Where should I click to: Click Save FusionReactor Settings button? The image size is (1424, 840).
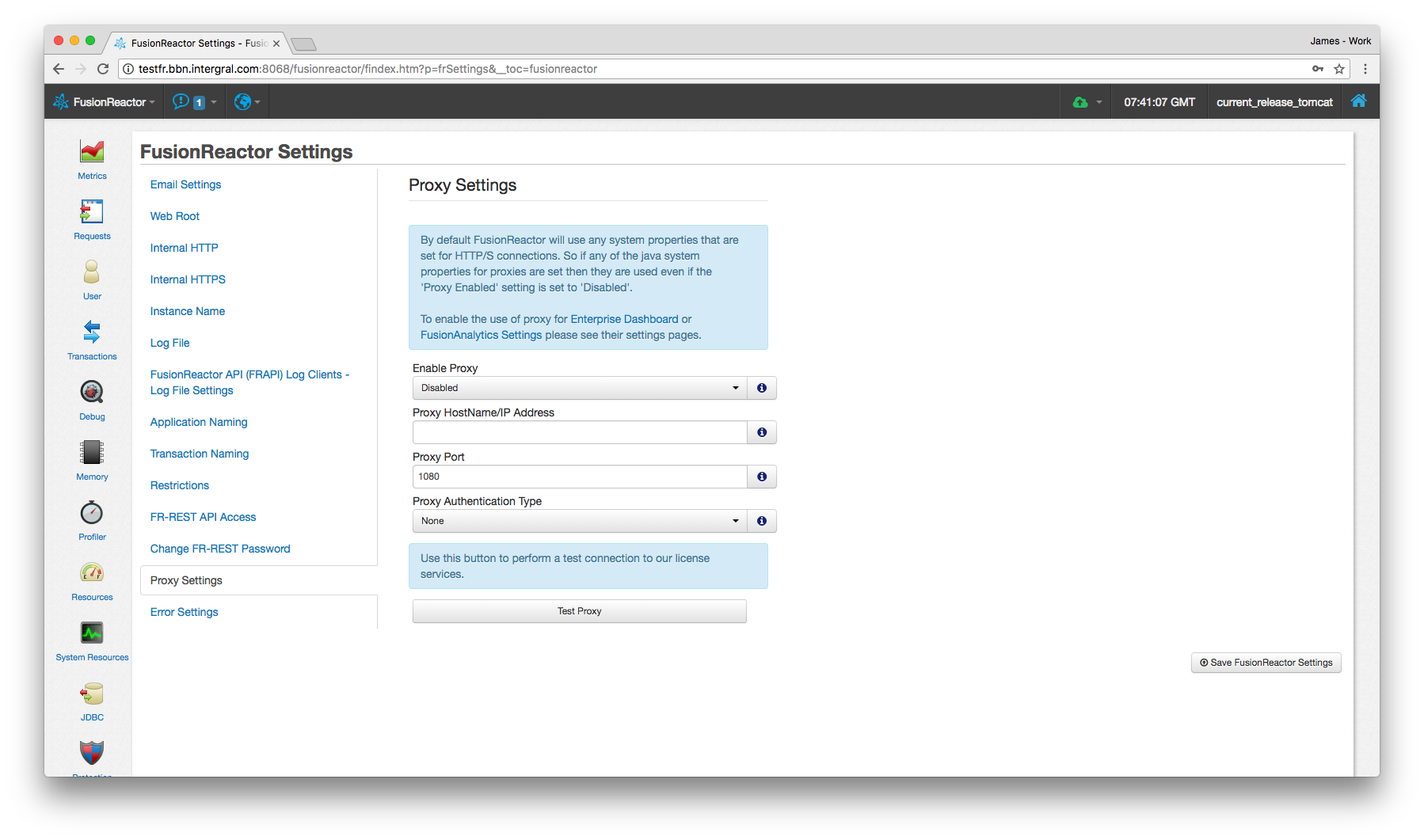pos(1266,663)
